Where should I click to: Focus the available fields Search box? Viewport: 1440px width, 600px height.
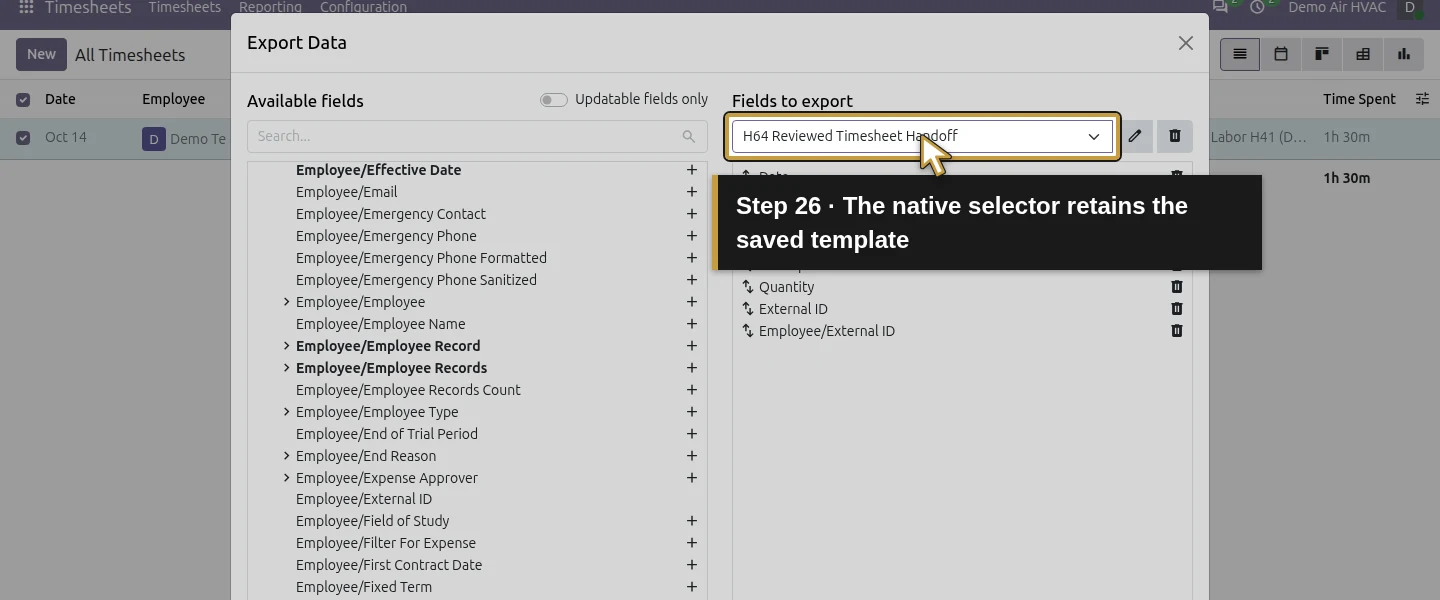[x=477, y=136]
